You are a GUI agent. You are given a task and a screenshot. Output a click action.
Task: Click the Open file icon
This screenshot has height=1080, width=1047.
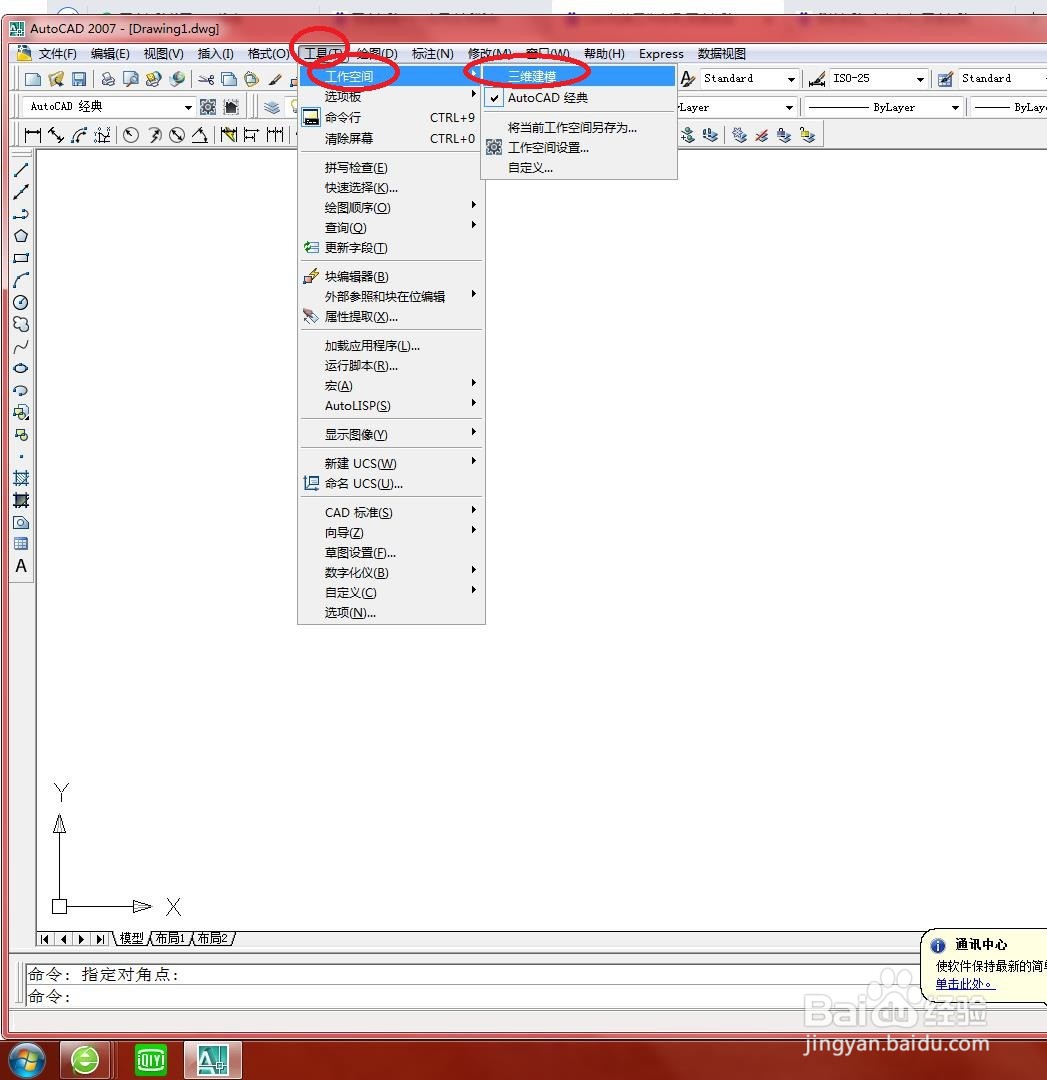(56, 79)
